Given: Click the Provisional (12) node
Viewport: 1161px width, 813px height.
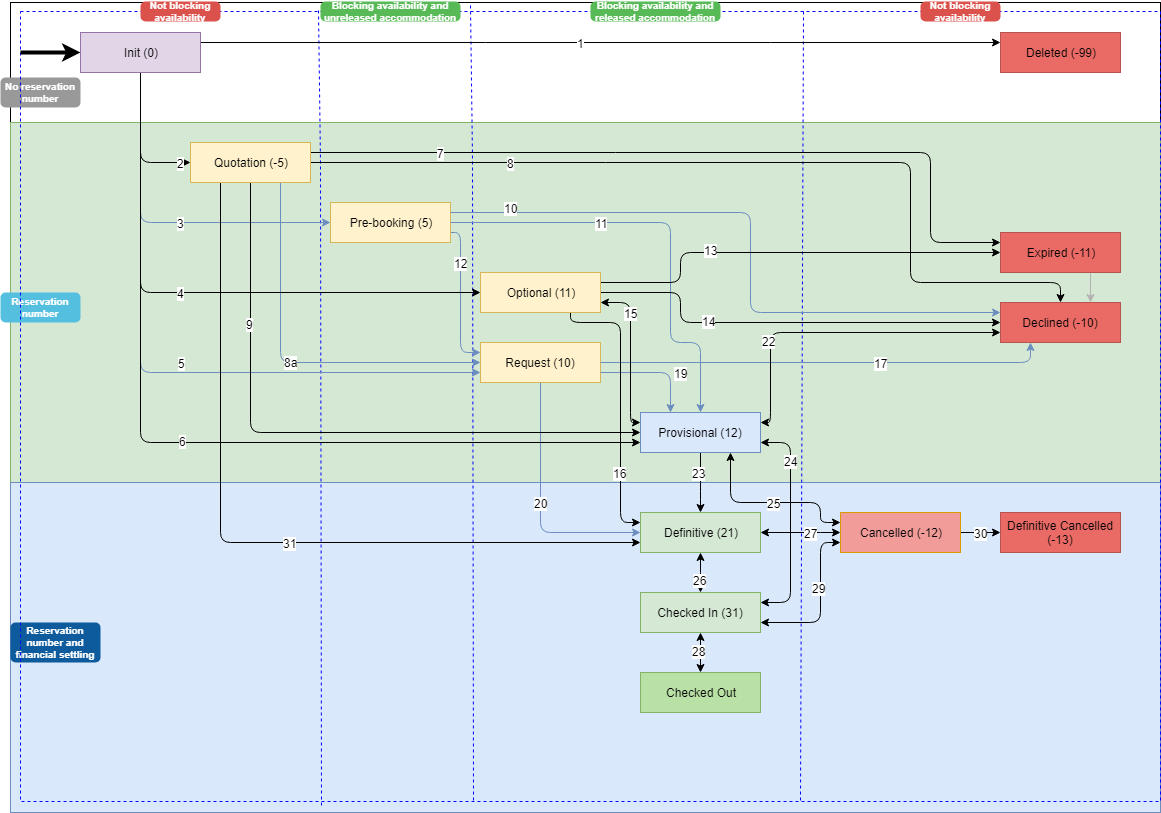Looking at the screenshot, I should [x=700, y=432].
